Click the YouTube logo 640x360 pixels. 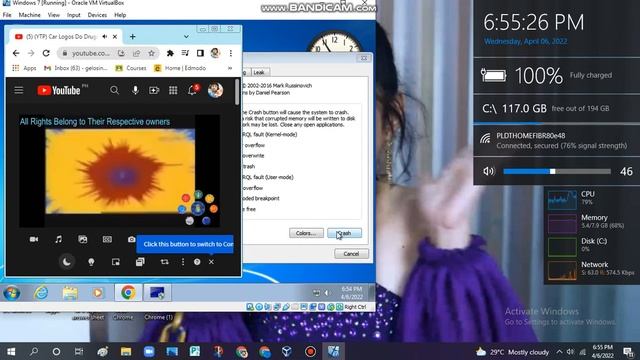59,90
